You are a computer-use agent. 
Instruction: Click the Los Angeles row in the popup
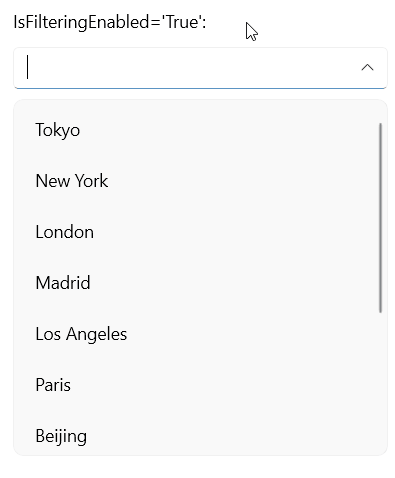tap(197, 334)
